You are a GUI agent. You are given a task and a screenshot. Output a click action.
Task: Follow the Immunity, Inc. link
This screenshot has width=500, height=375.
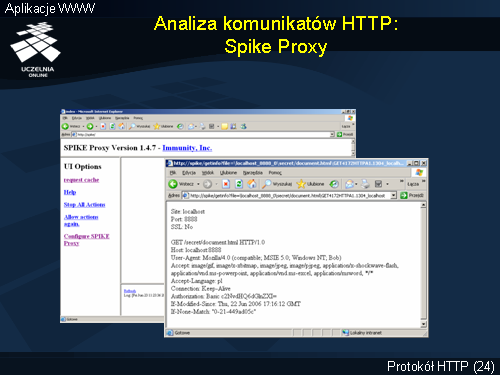[x=187, y=148]
